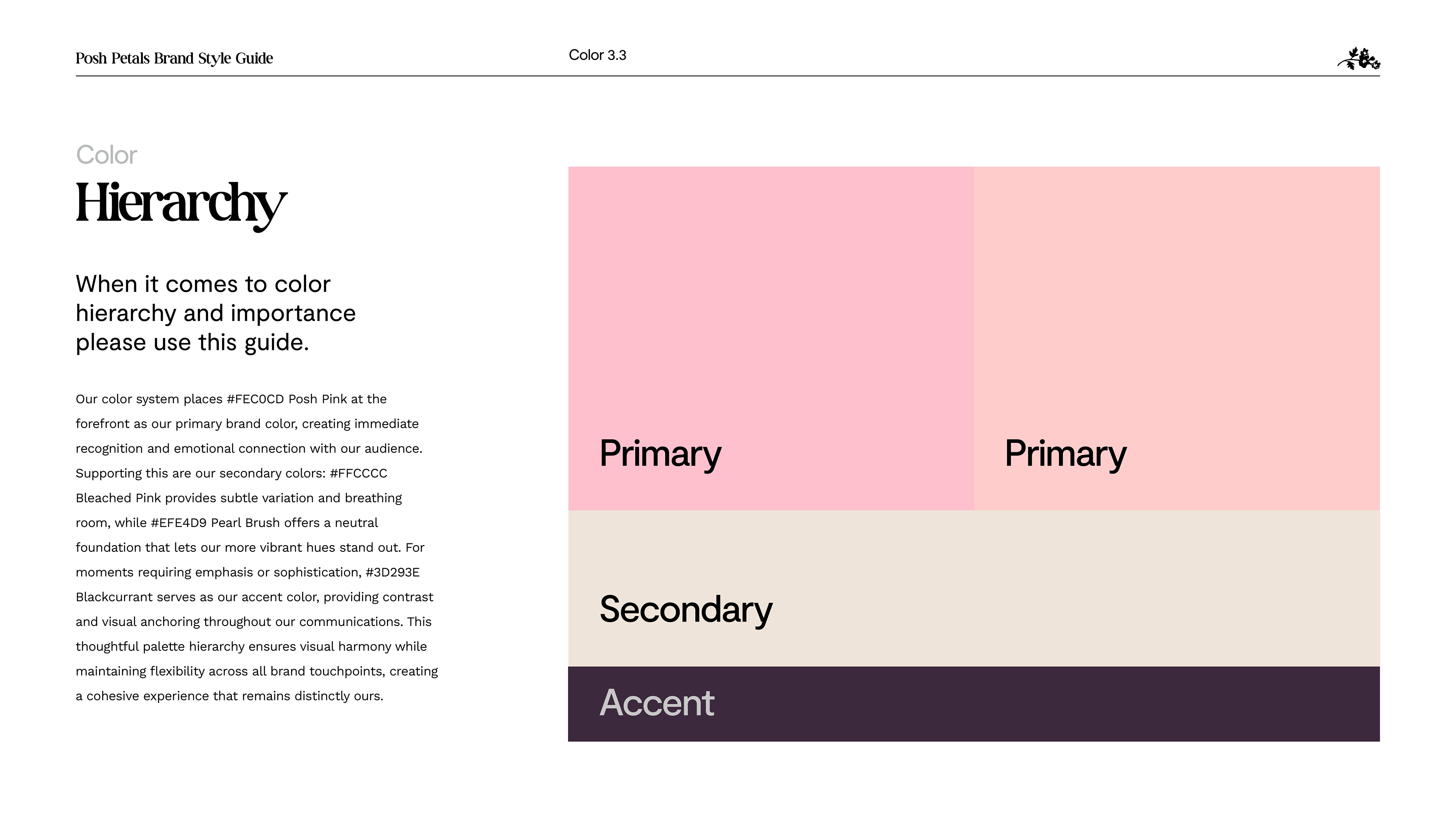
Task: Click the Accent label text
Action: [x=657, y=703]
